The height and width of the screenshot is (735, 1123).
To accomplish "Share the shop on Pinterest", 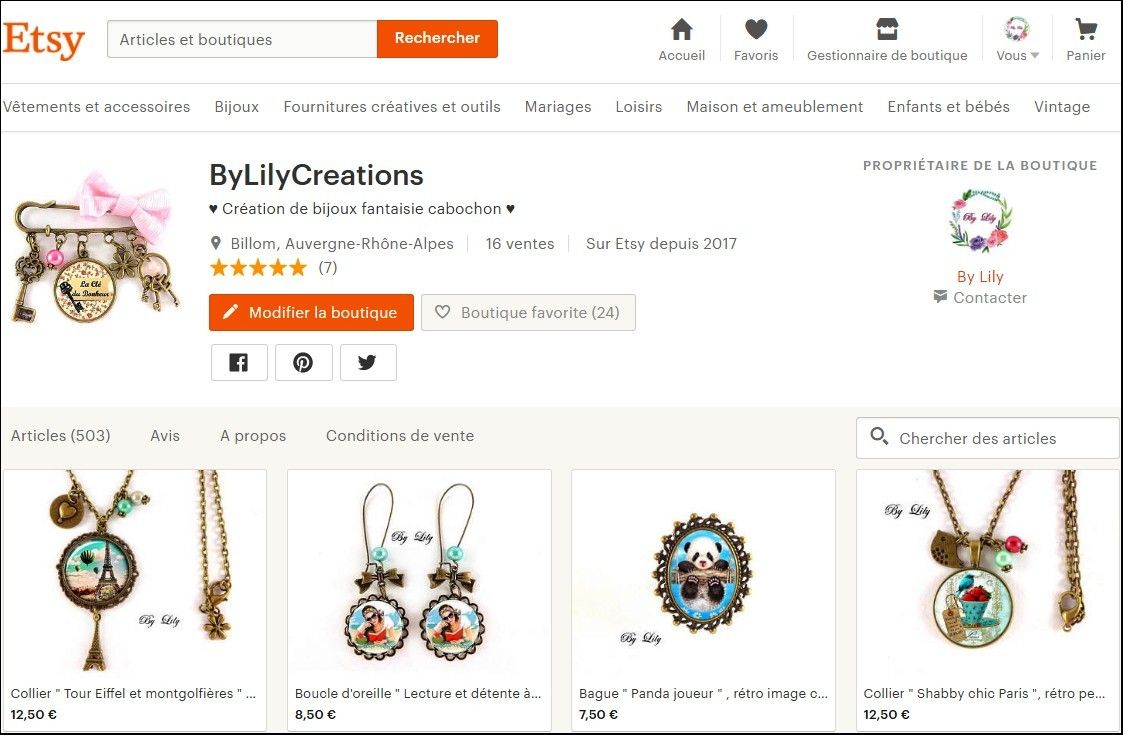I will [x=303, y=363].
